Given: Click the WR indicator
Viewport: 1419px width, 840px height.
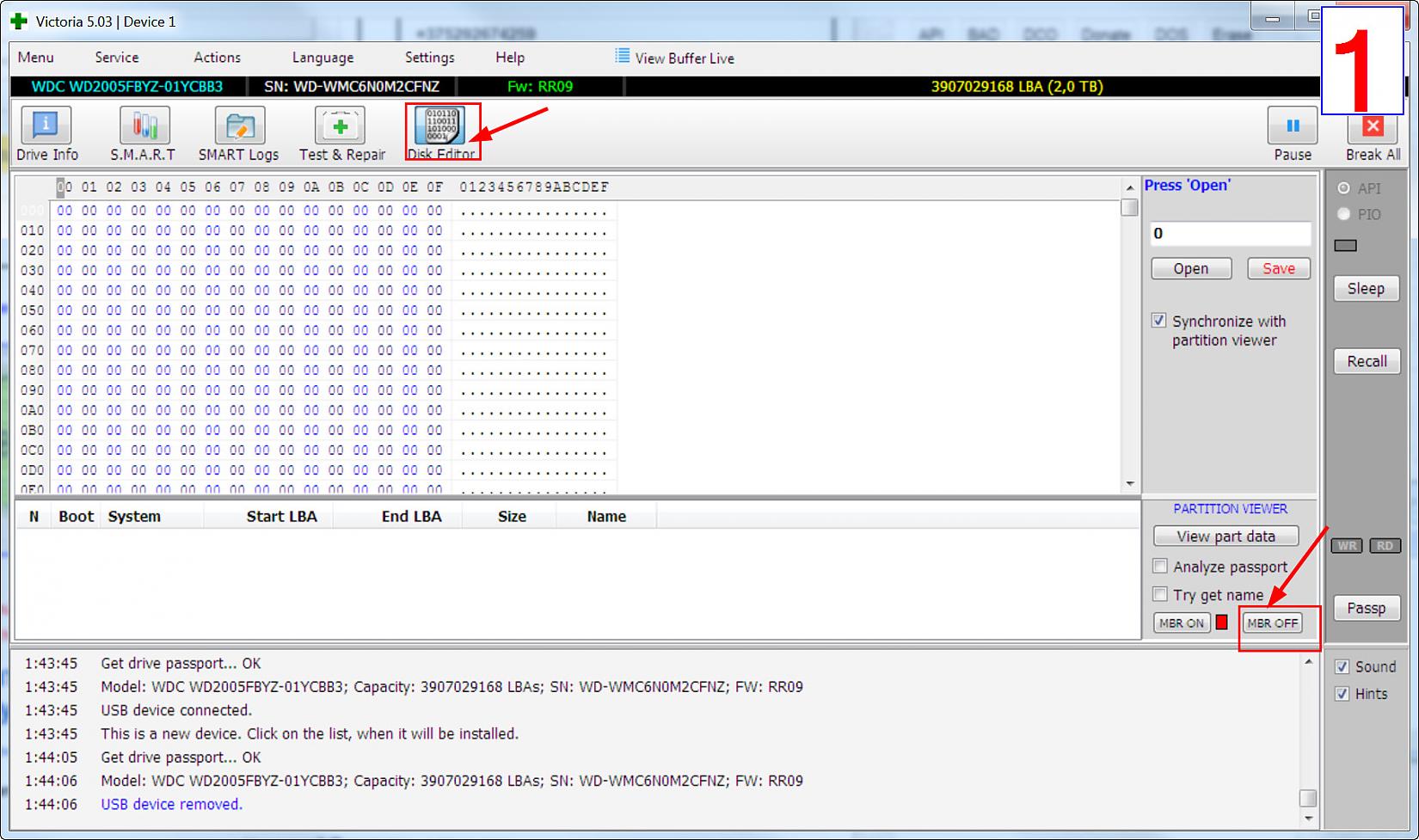Looking at the screenshot, I should pos(1347,546).
